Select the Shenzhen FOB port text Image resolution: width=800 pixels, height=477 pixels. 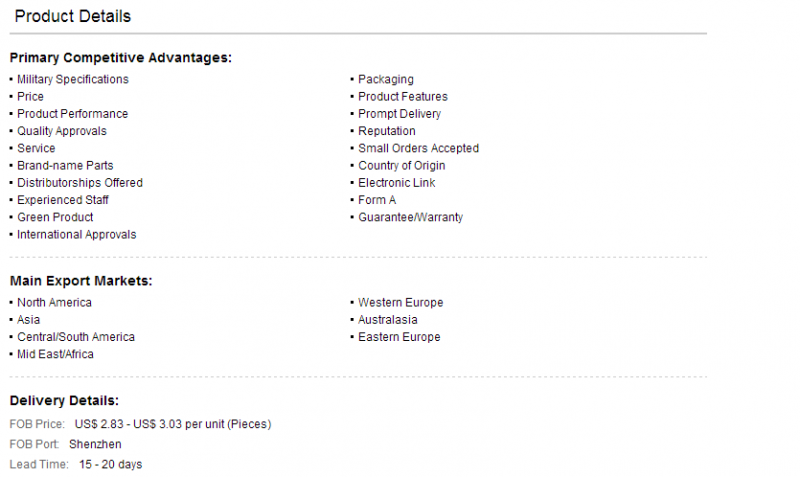point(95,444)
